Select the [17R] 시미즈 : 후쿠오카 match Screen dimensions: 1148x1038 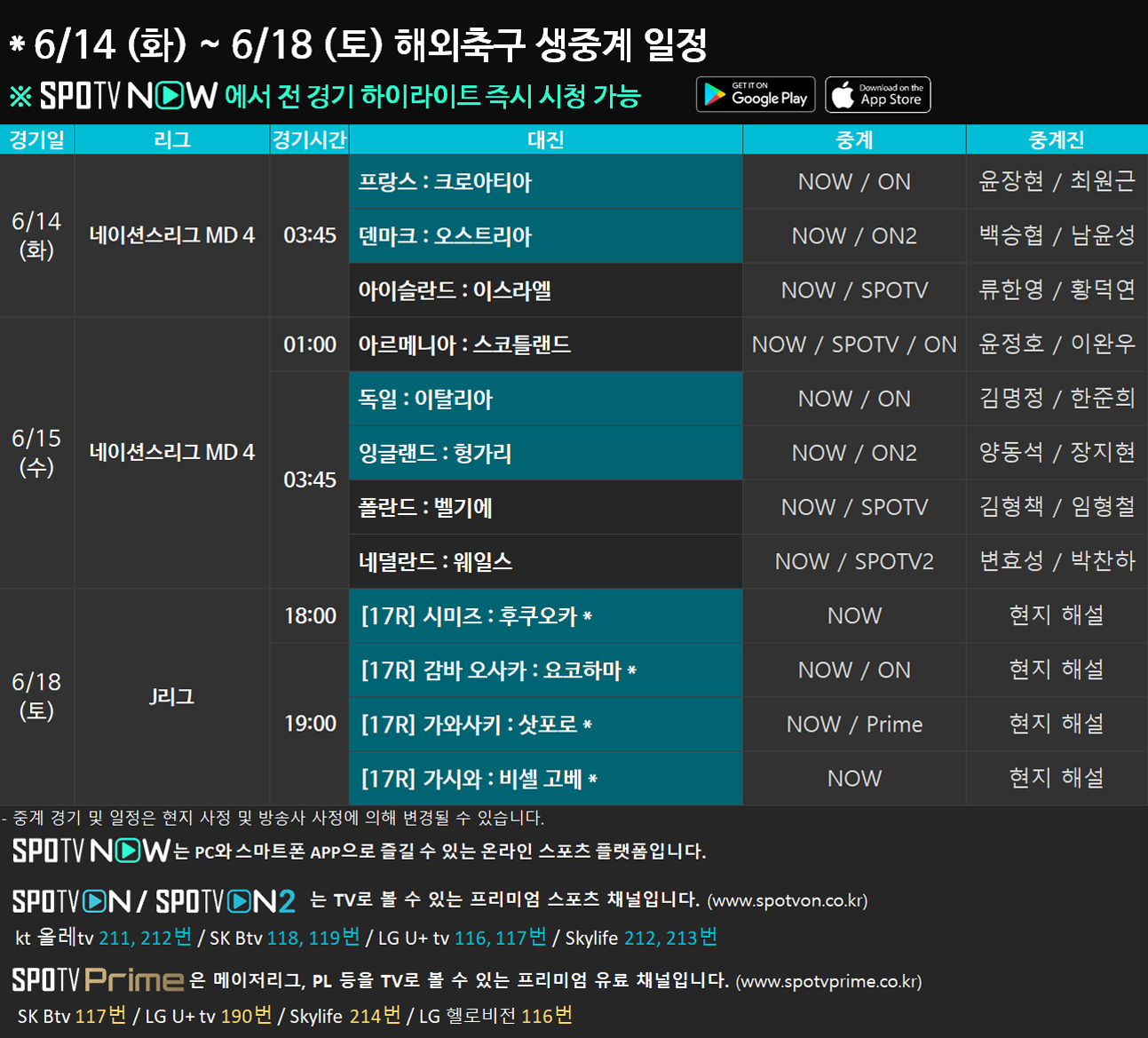(546, 615)
